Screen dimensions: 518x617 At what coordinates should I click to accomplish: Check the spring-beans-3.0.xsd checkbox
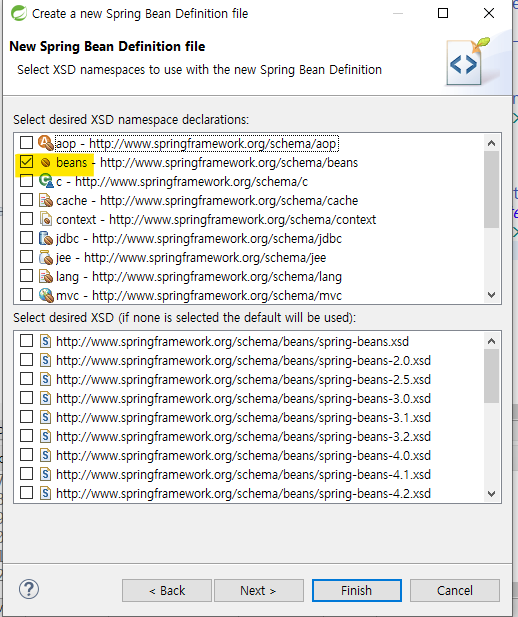pos(26,397)
